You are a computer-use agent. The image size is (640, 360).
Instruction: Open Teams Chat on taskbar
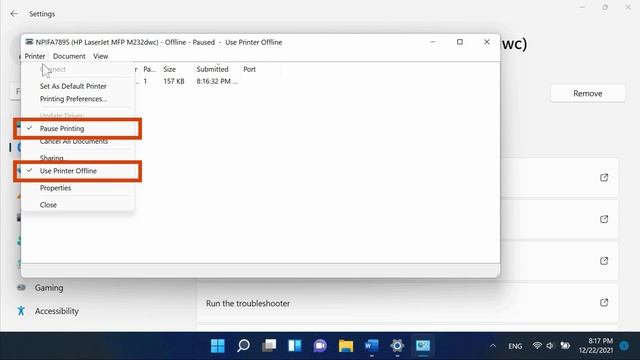320,346
